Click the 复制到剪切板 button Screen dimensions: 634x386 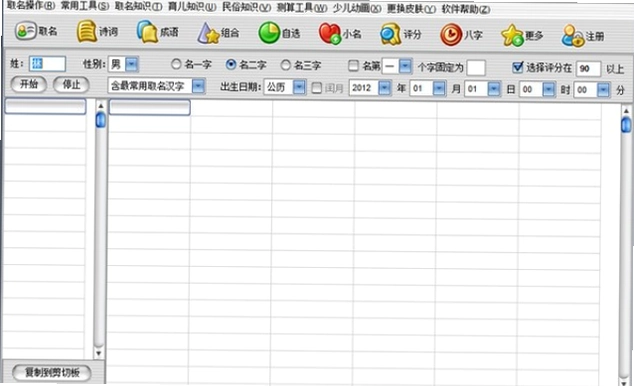(x=52, y=372)
